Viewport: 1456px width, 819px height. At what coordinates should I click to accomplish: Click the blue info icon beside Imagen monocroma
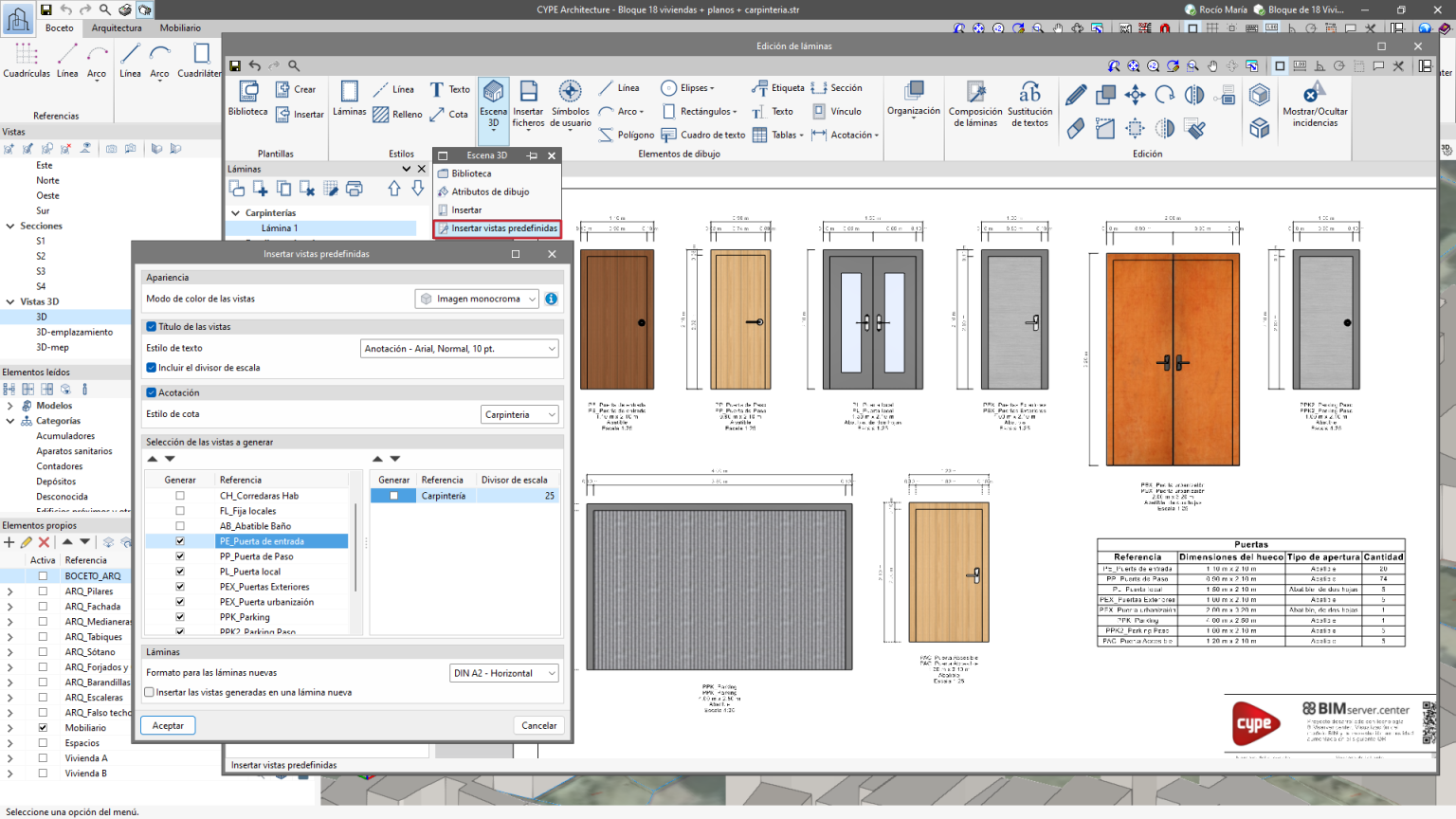[x=551, y=299]
